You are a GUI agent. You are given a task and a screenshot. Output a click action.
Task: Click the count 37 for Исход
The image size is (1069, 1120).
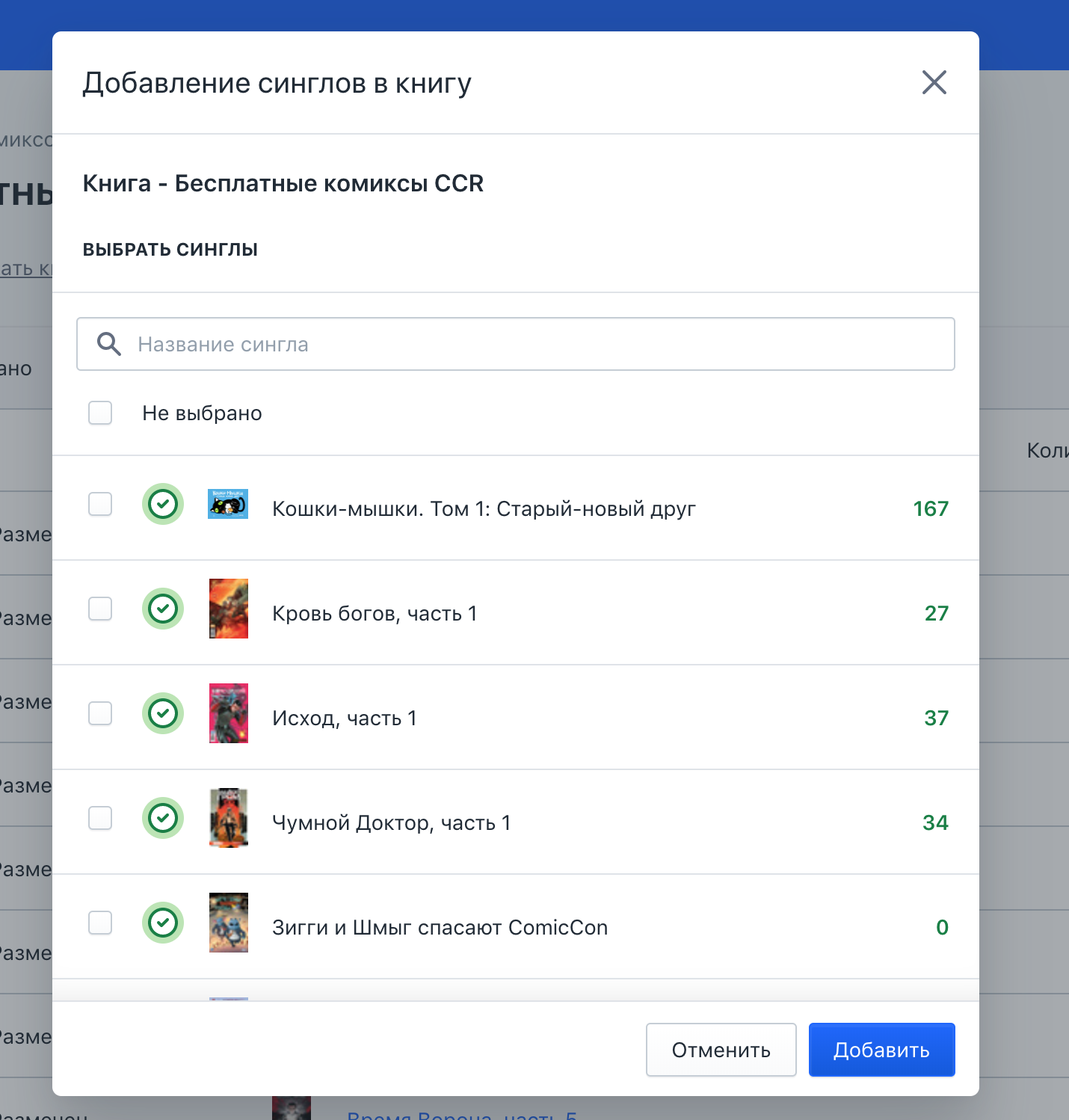click(937, 719)
